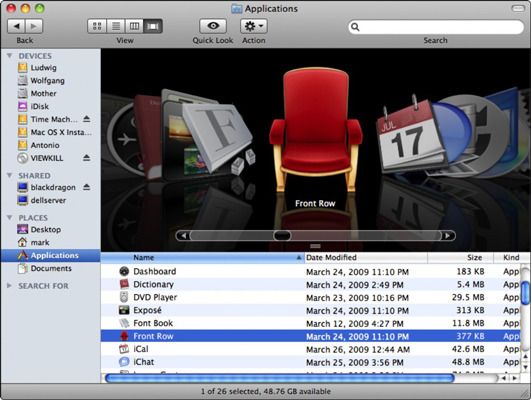The width and height of the screenshot is (531, 400).
Task: Open Desktop folder in sidebar
Action: click(39, 229)
